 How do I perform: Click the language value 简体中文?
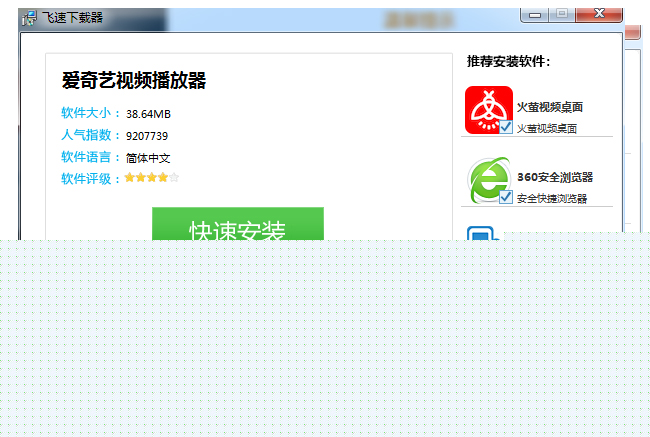point(148,158)
